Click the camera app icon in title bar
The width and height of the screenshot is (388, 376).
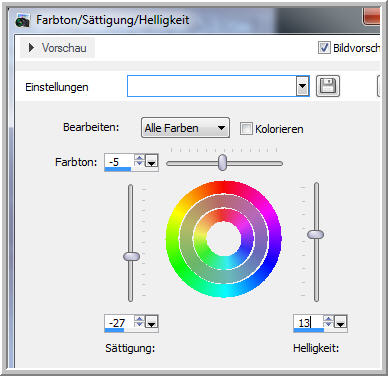coord(23,21)
